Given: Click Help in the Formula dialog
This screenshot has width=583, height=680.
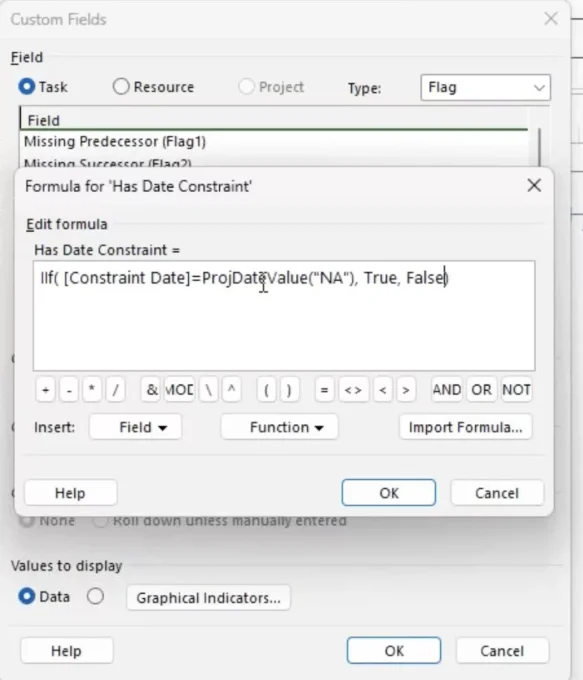Looking at the screenshot, I should click(x=70, y=493).
